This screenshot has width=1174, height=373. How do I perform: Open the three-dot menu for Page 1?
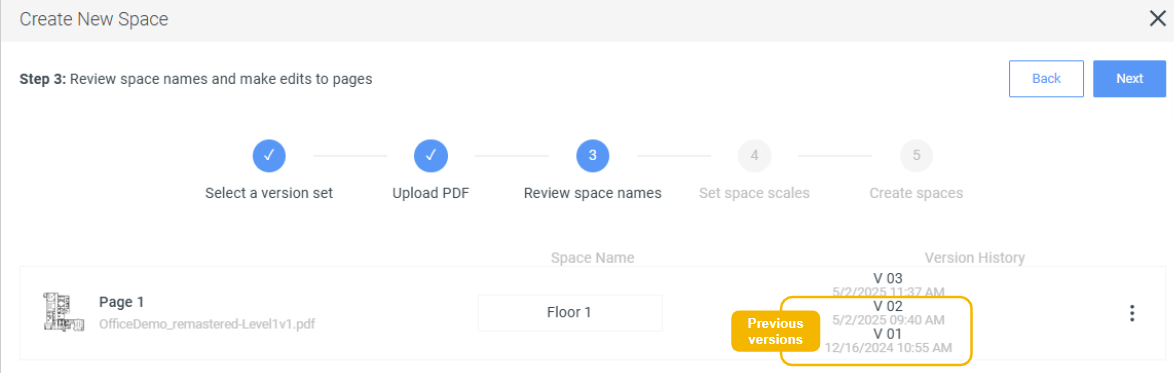(1132, 313)
